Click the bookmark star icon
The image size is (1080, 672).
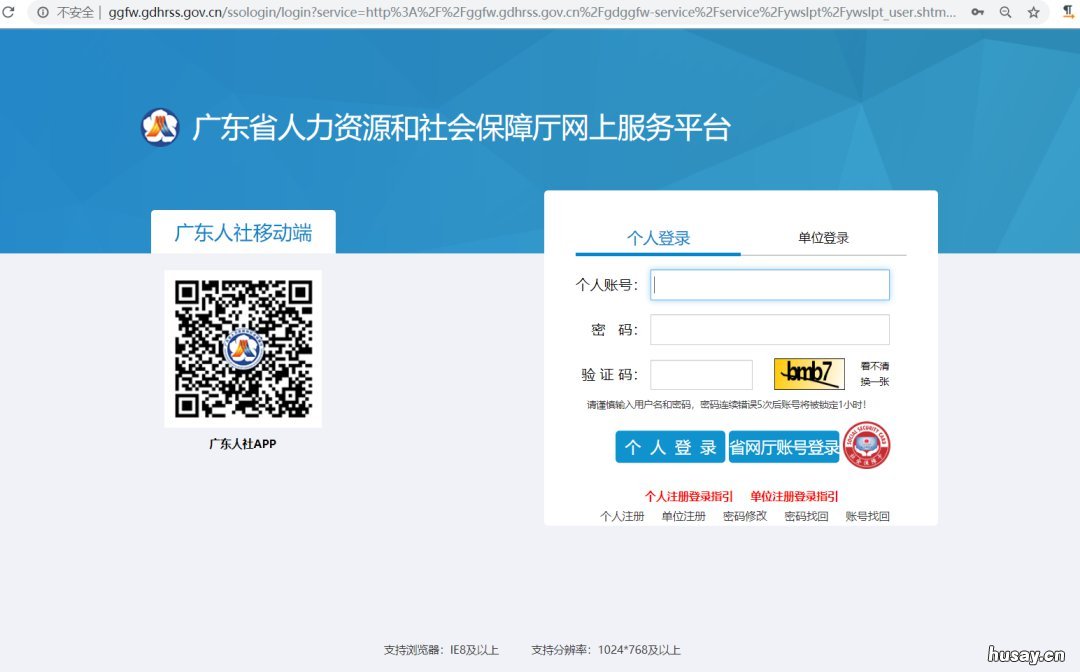pyautogui.click(x=1032, y=11)
